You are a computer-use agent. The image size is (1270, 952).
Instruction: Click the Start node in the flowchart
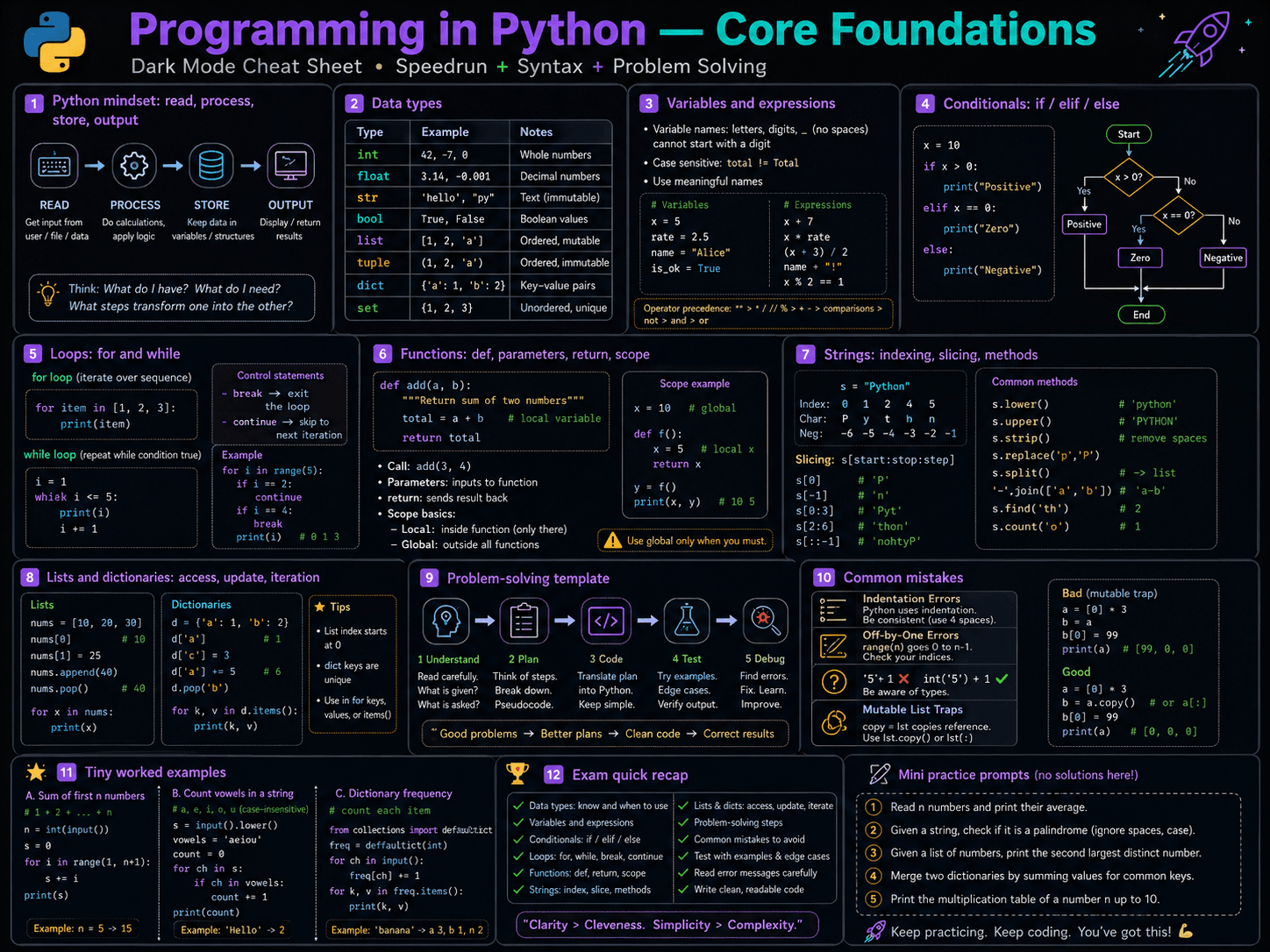click(1129, 134)
